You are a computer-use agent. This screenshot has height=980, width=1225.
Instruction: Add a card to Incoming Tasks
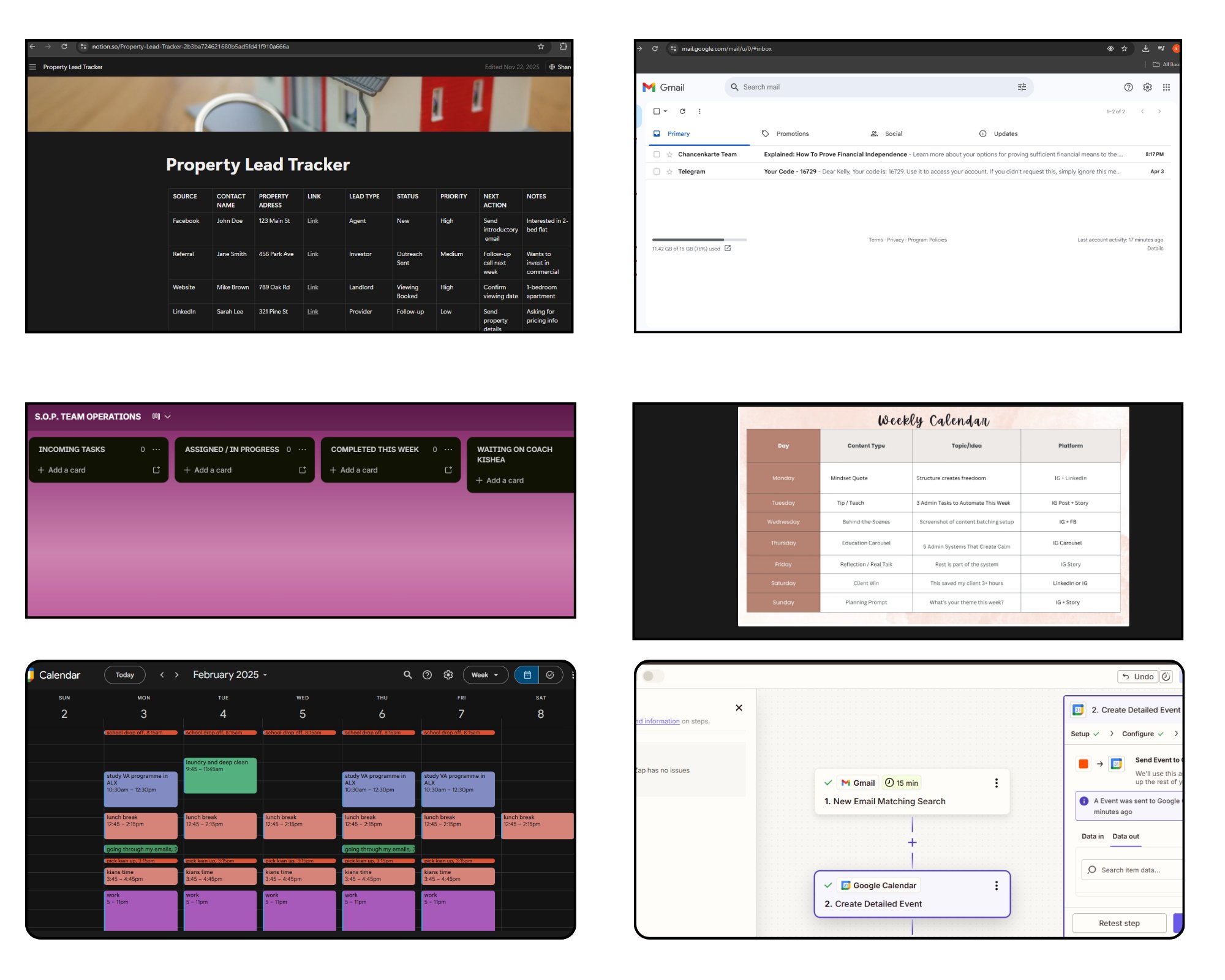coord(62,470)
